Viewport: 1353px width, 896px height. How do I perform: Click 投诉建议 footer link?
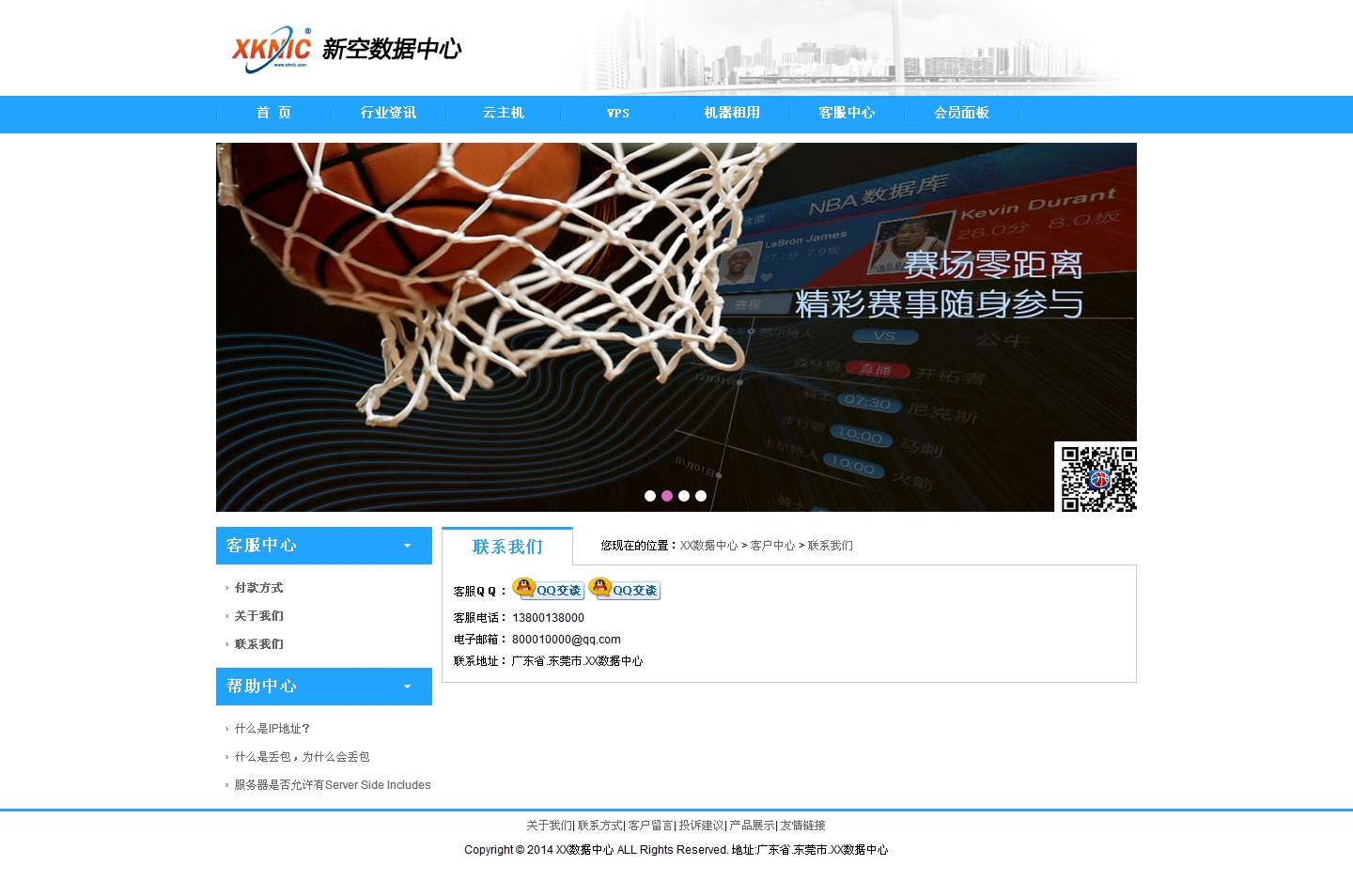coord(701,826)
